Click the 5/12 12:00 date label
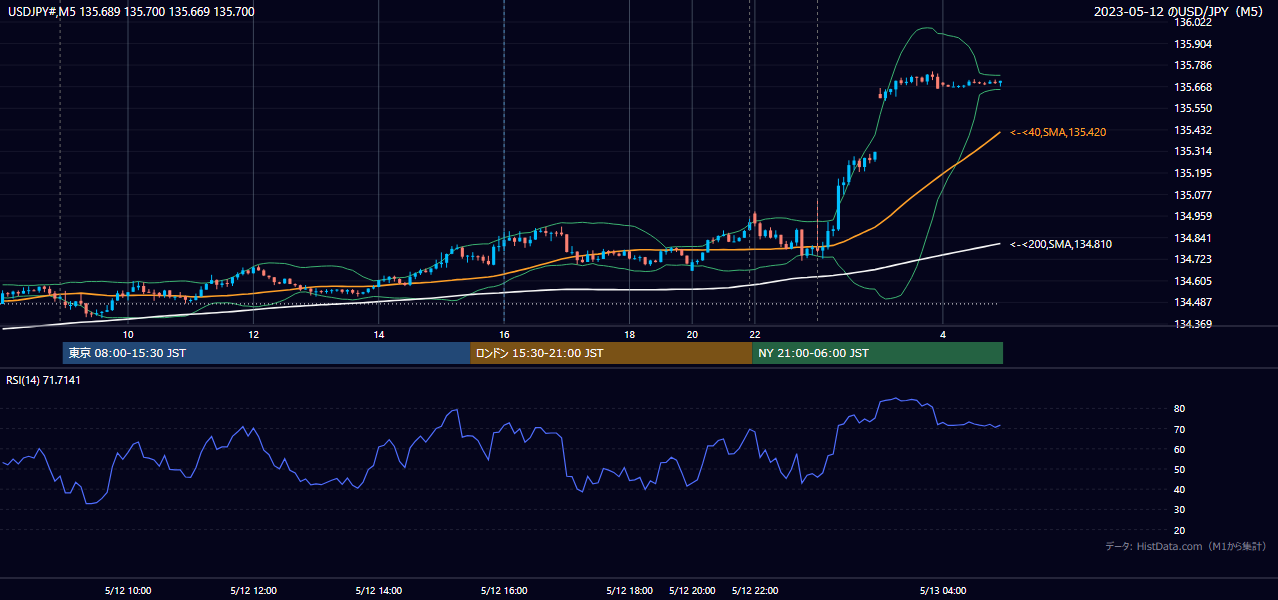The image size is (1278, 600). tap(253, 591)
